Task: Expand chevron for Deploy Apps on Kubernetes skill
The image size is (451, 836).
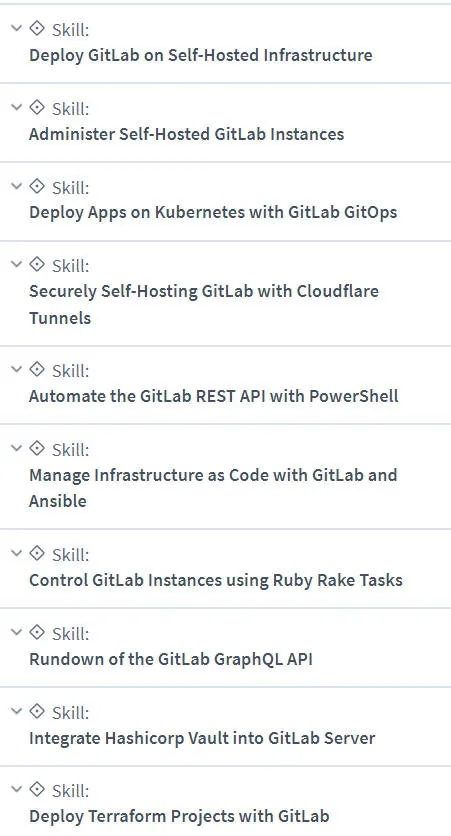Action: pos(17,186)
